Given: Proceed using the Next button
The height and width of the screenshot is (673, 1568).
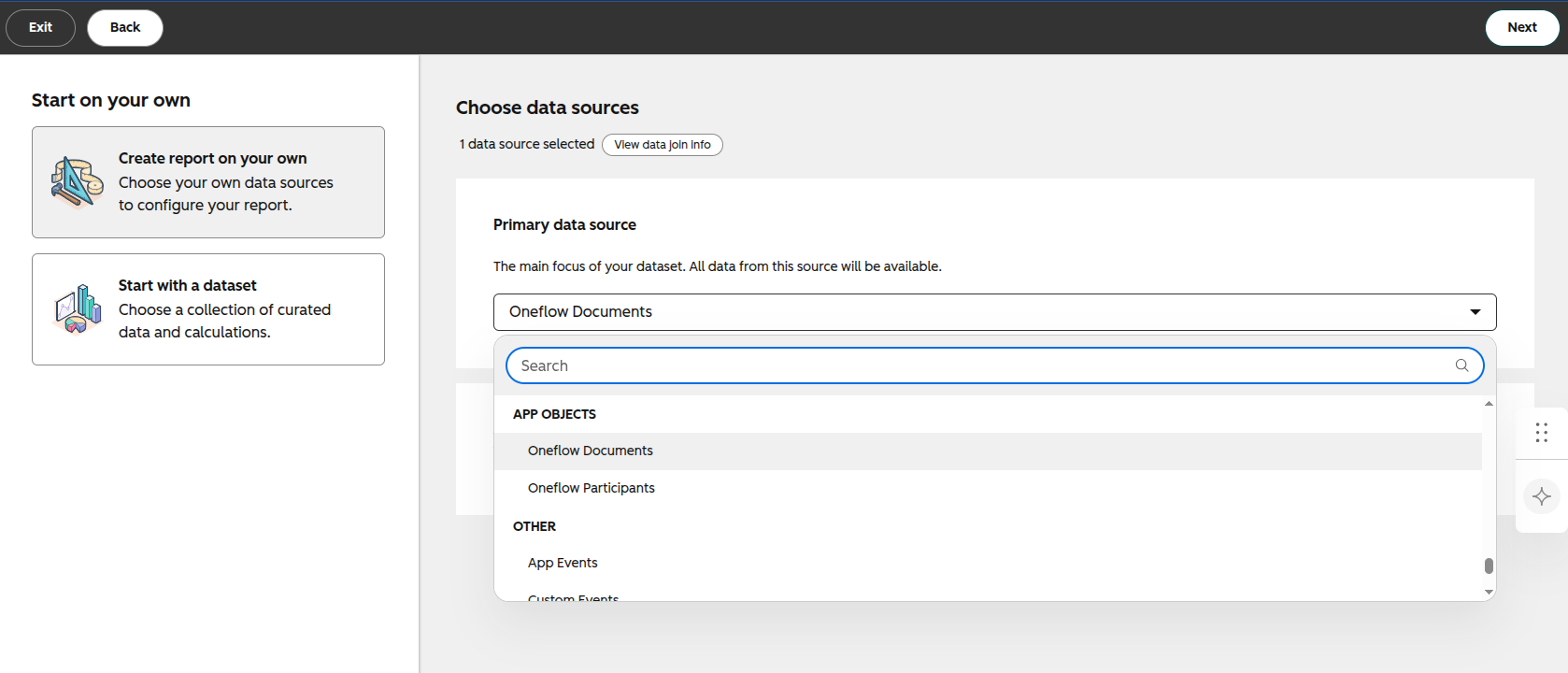Looking at the screenshot, I should click(x=1522, y=27).
